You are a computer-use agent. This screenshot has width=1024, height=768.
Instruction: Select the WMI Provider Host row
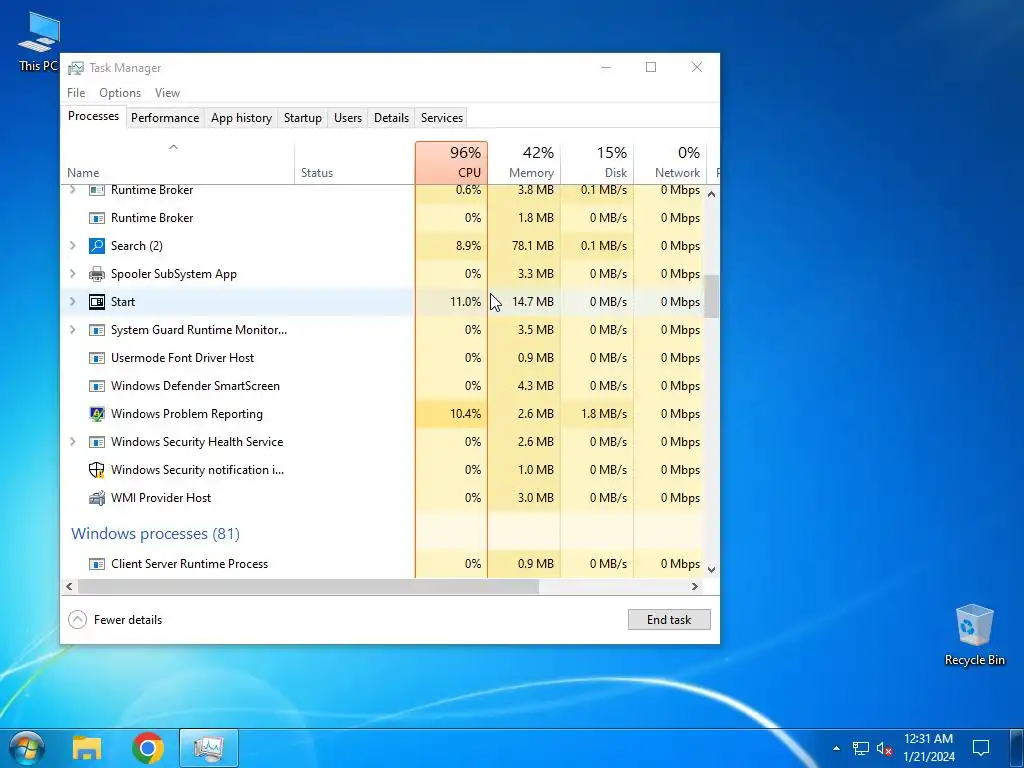382,498
